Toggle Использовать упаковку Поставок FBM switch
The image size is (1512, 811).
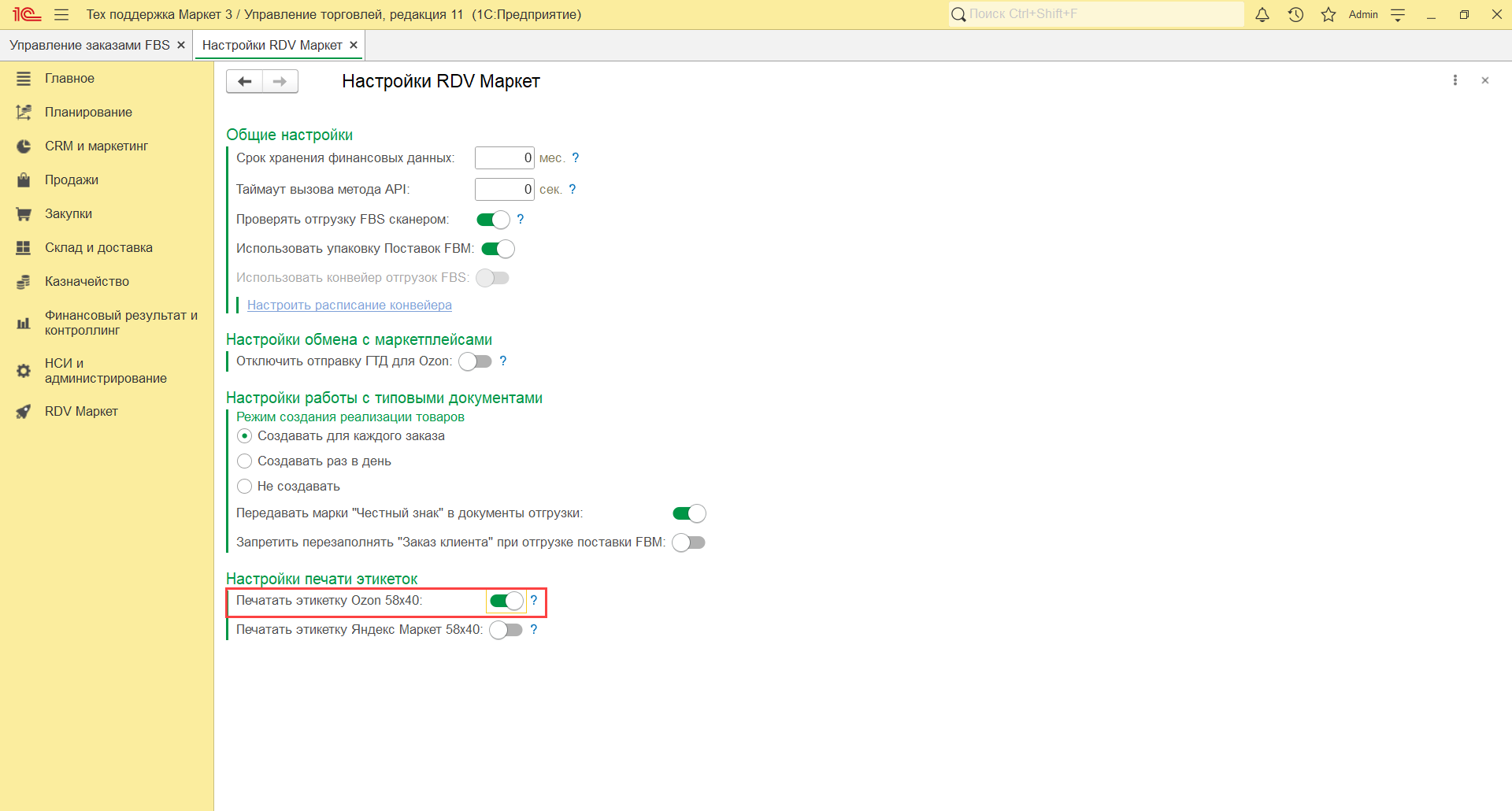coord(498,249)
